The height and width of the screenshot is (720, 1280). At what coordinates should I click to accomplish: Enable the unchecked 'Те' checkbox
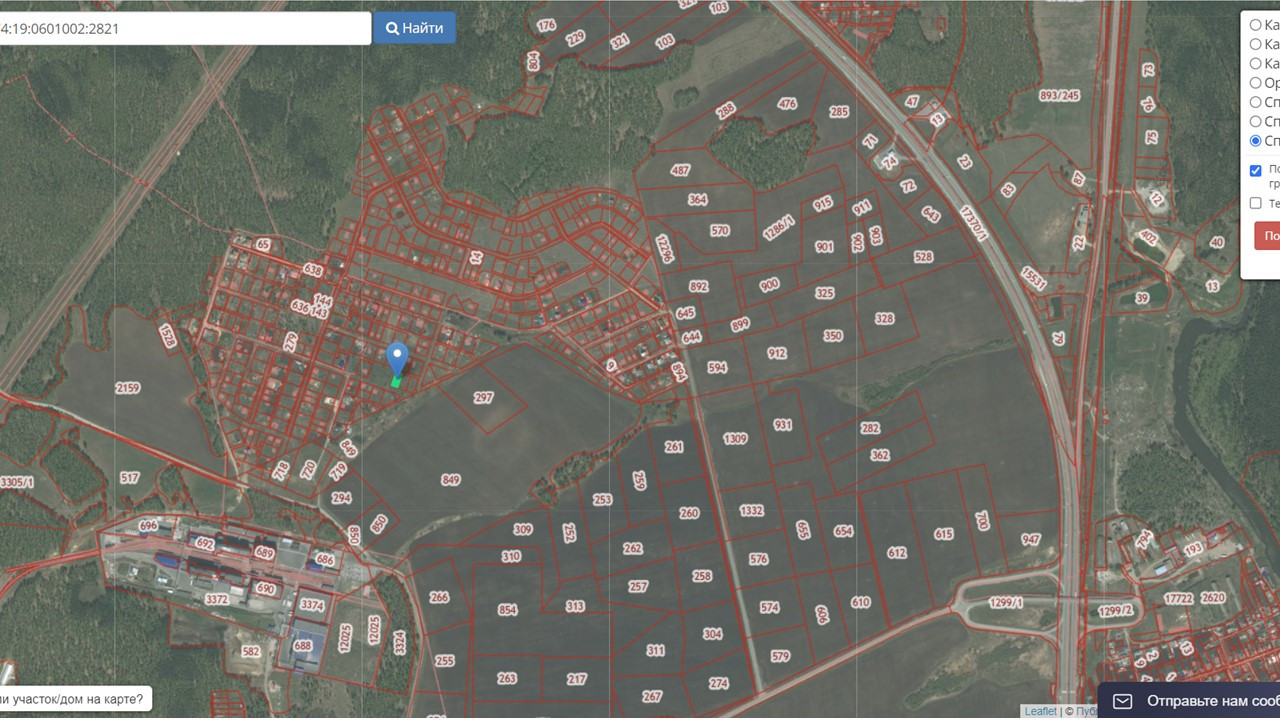pyautogui.click(x=1256, y=203)
